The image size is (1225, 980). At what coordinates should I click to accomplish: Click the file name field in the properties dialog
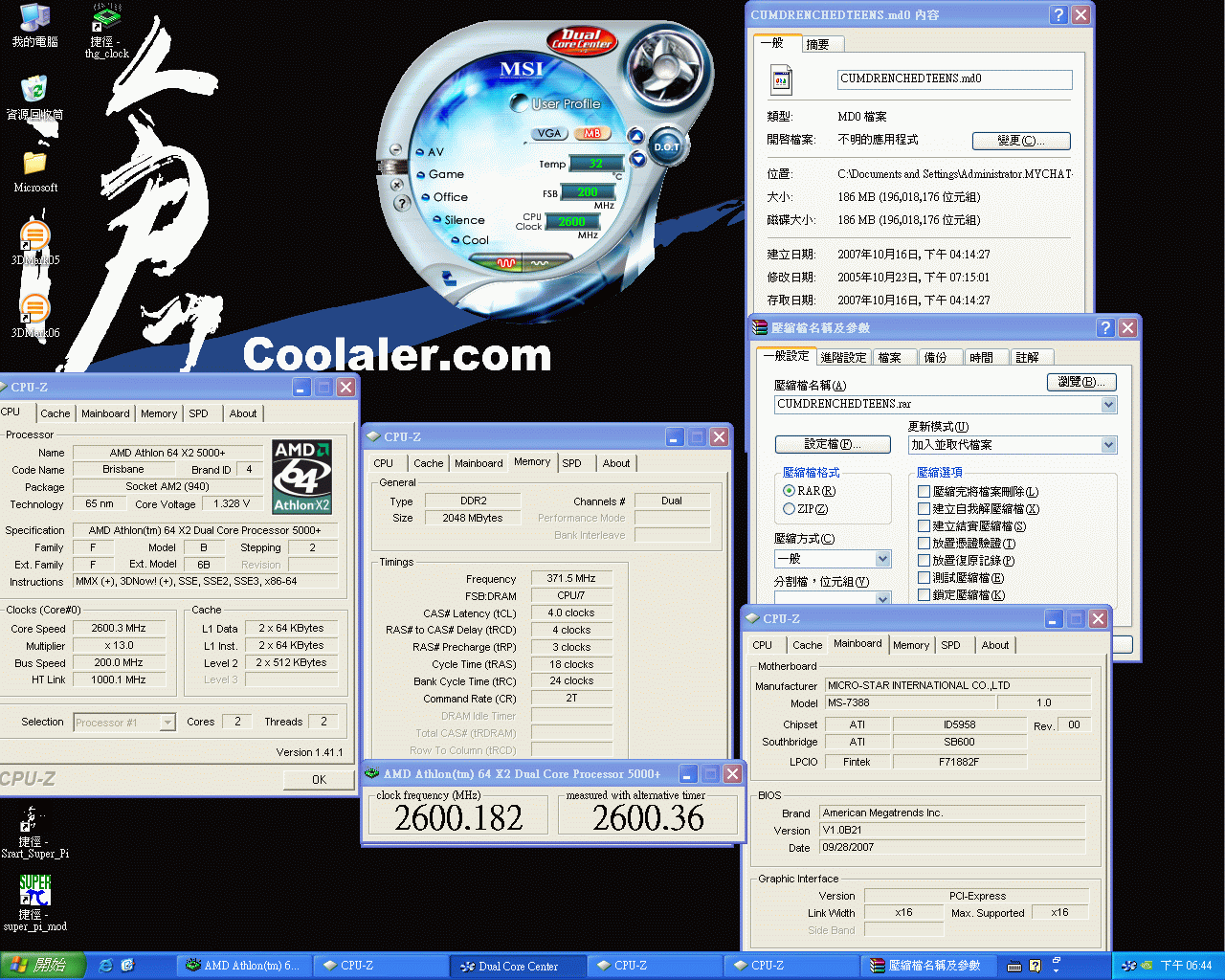click(955, 79)
